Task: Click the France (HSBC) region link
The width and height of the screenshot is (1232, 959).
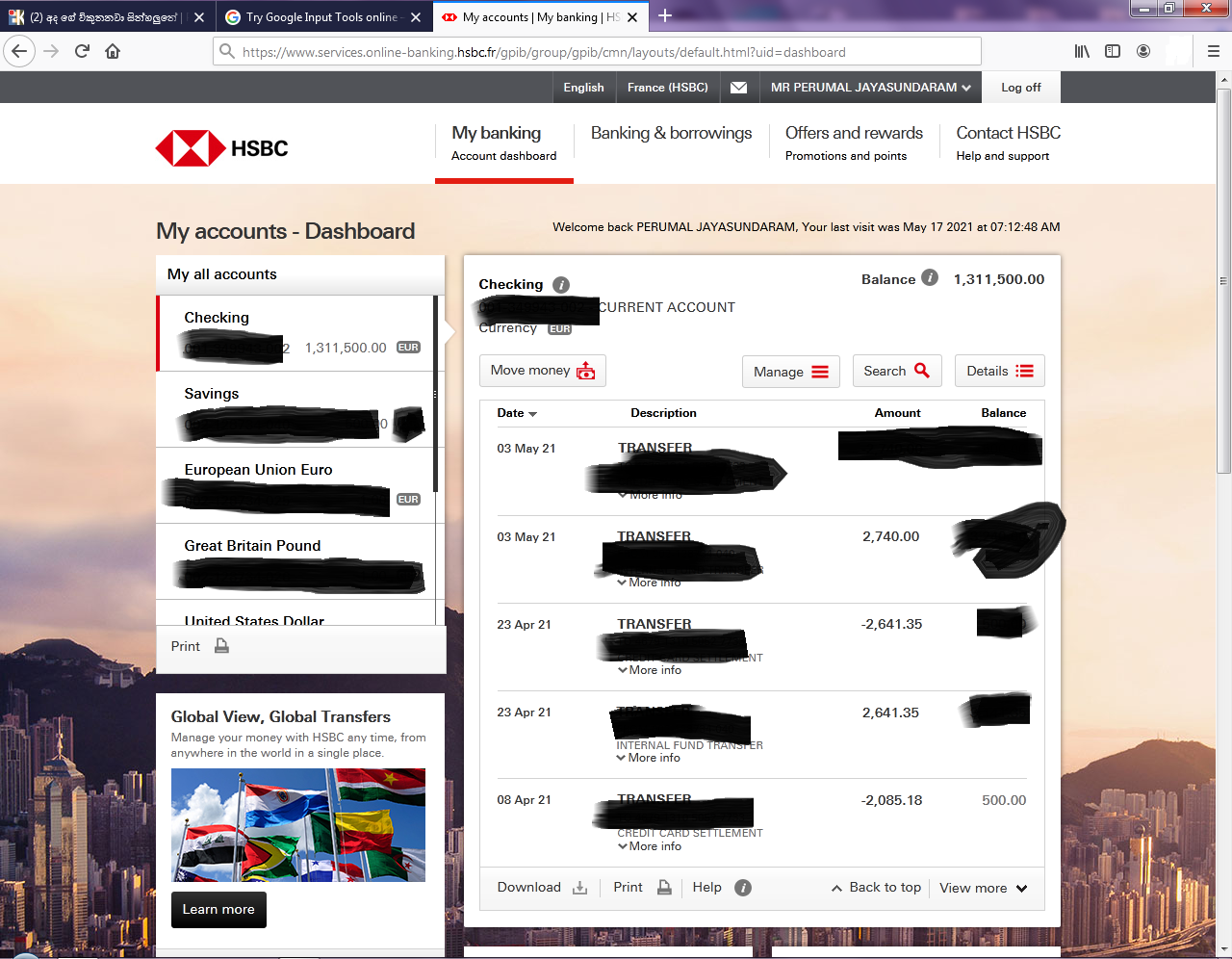Action: coord(668,88)
